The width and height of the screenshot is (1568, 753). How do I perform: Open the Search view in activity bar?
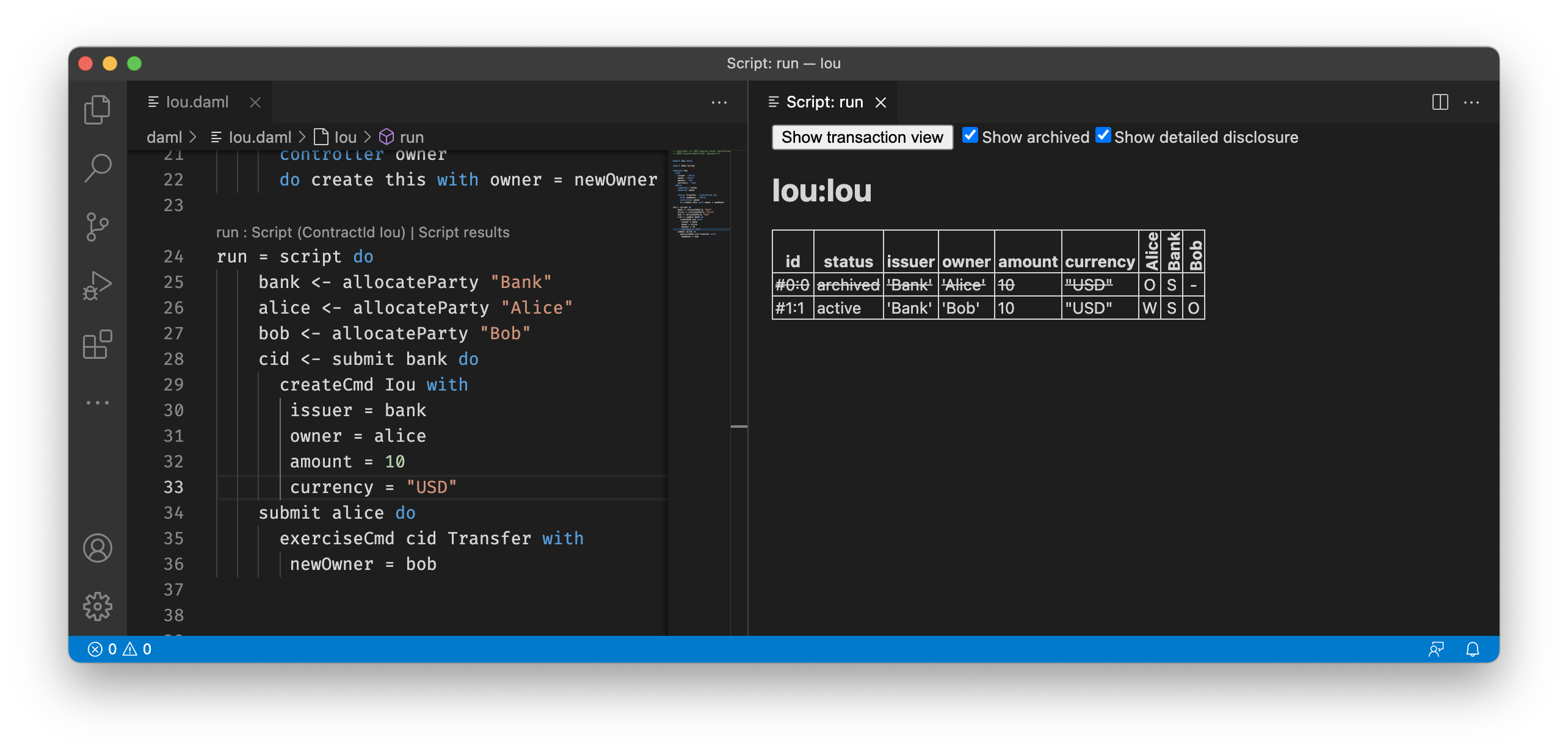point(97,168)
